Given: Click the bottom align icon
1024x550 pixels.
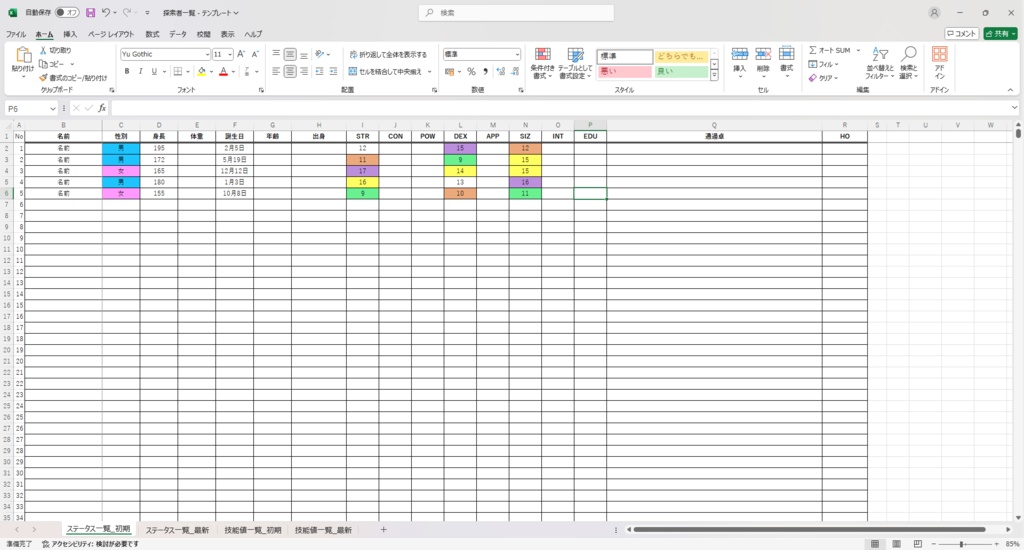Looking at the screenshot, I should 304,54.
